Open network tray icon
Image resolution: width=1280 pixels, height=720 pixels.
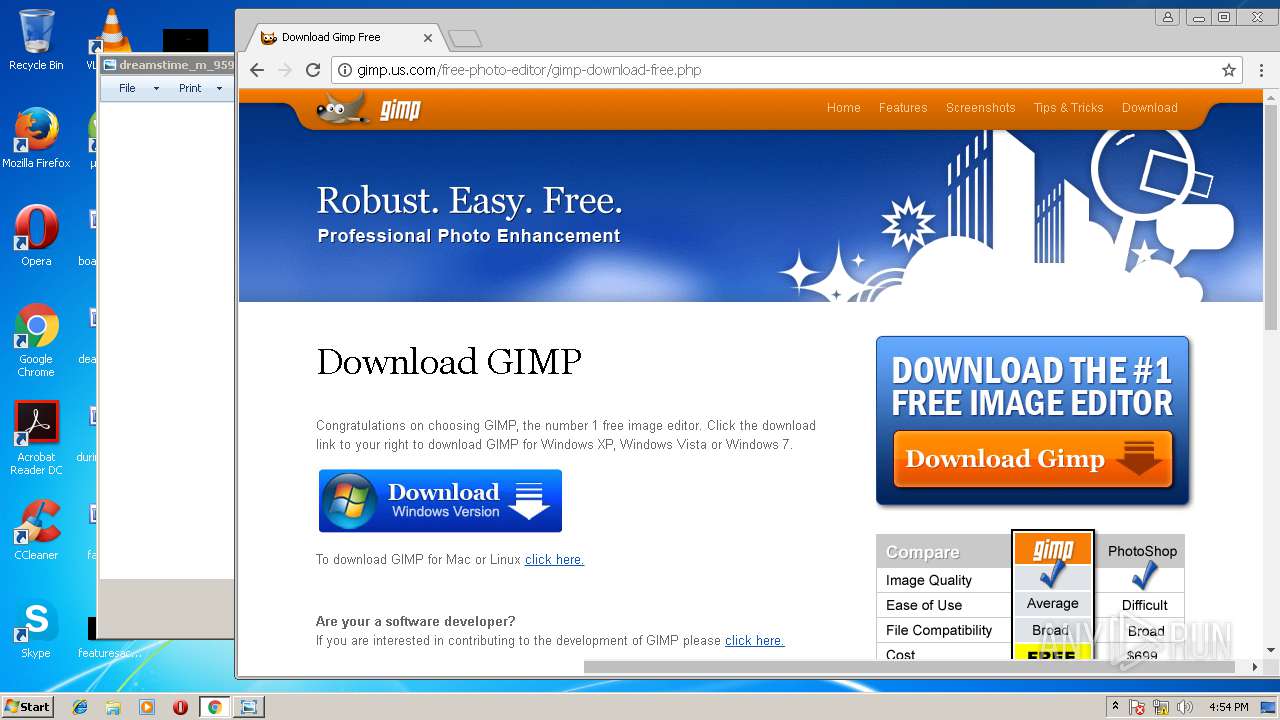click(1162, 707)
